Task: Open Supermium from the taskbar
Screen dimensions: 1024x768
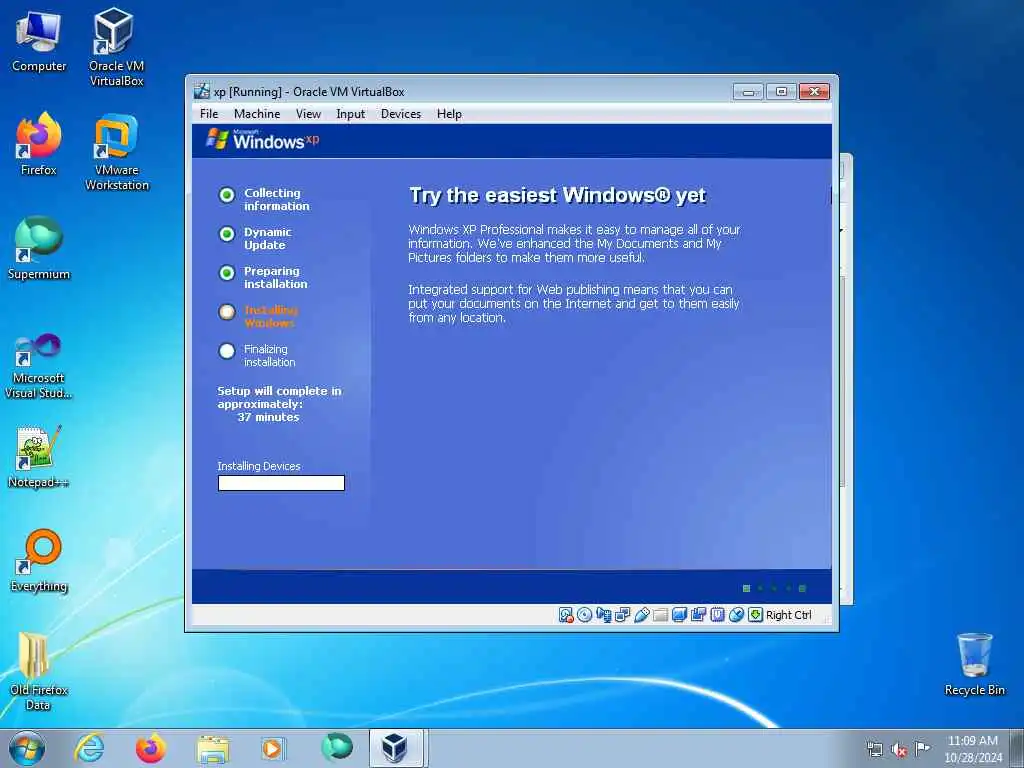Action: click(x=337, y=748)
